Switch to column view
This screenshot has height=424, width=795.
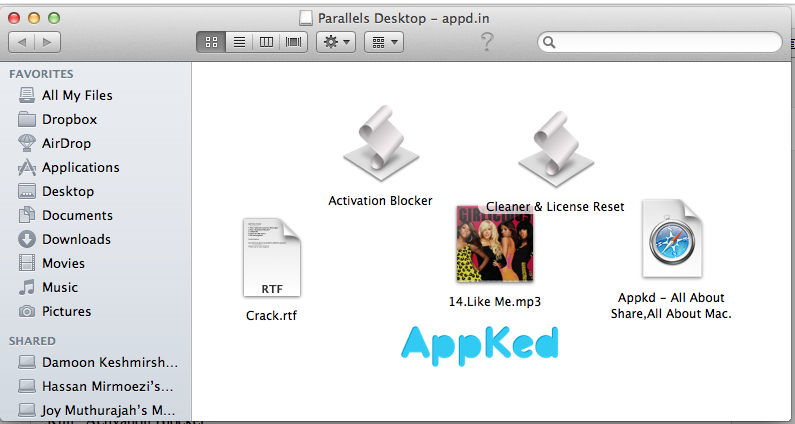pyautogui.click(x=266, y=42)
